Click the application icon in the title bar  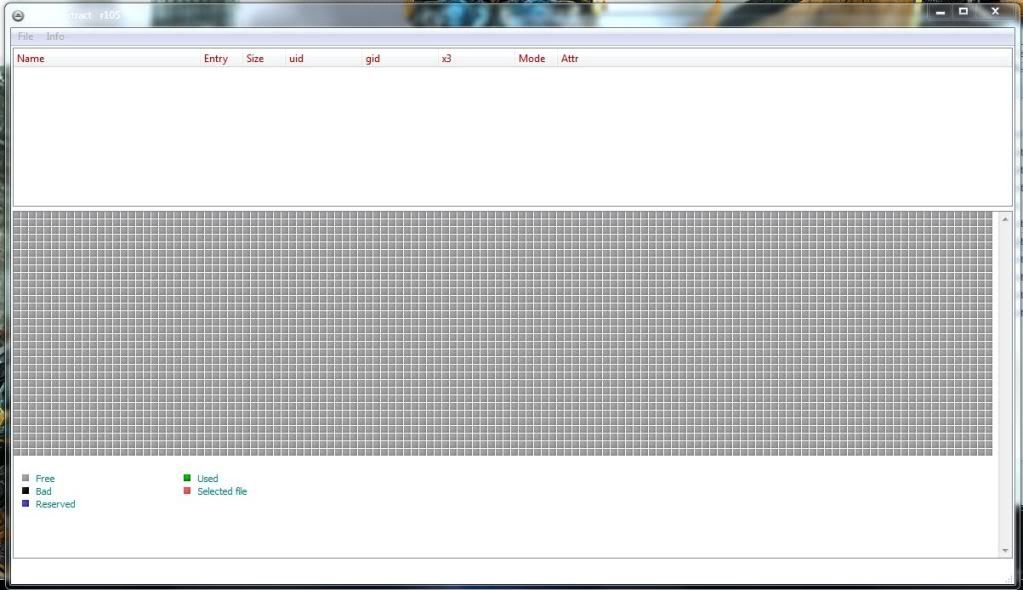(x=18, y=15)
